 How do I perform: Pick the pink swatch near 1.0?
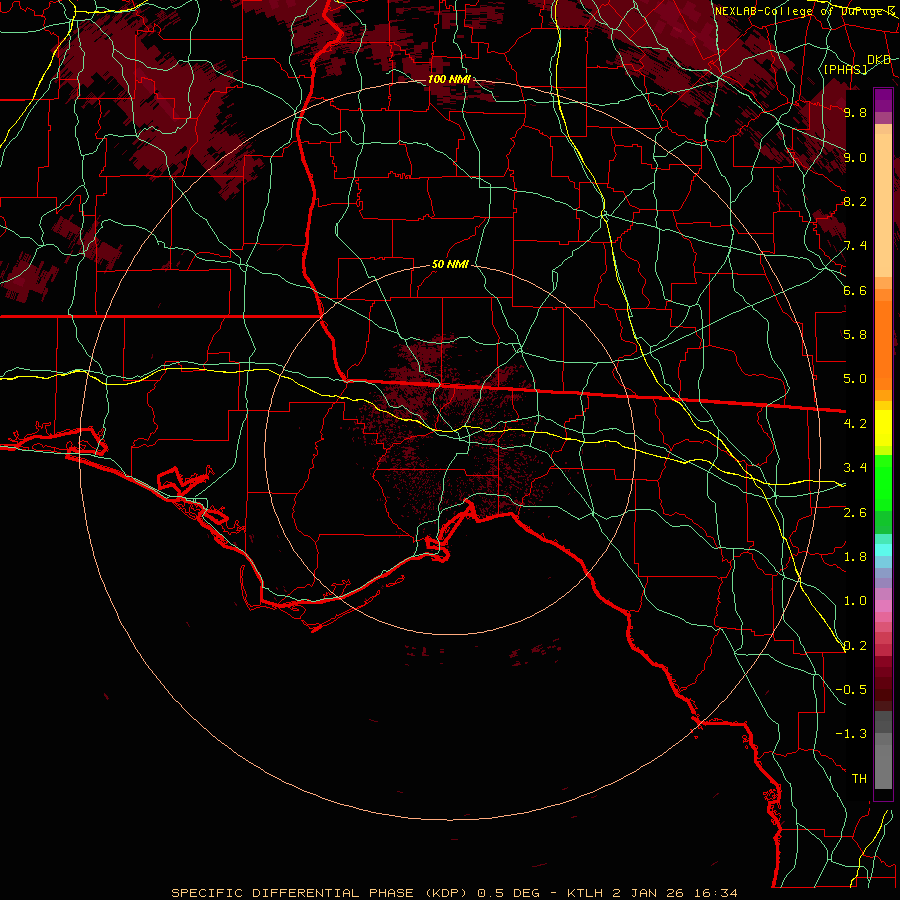pos(883,606)
